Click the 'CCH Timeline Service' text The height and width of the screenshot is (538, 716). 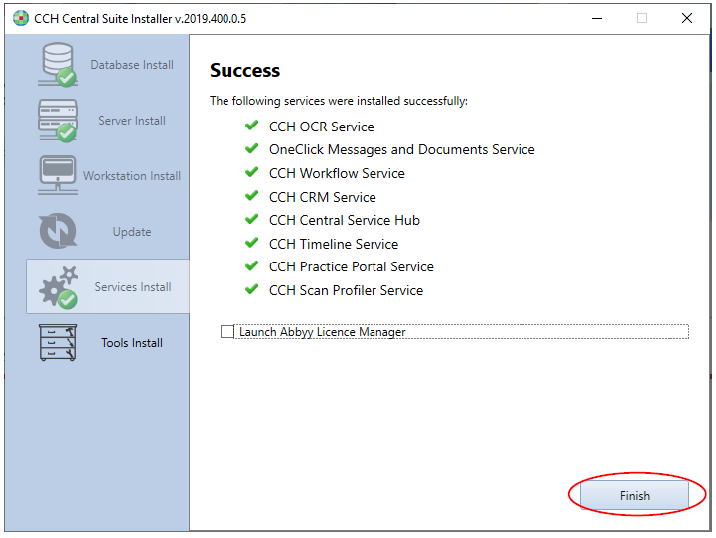(333, 244)
